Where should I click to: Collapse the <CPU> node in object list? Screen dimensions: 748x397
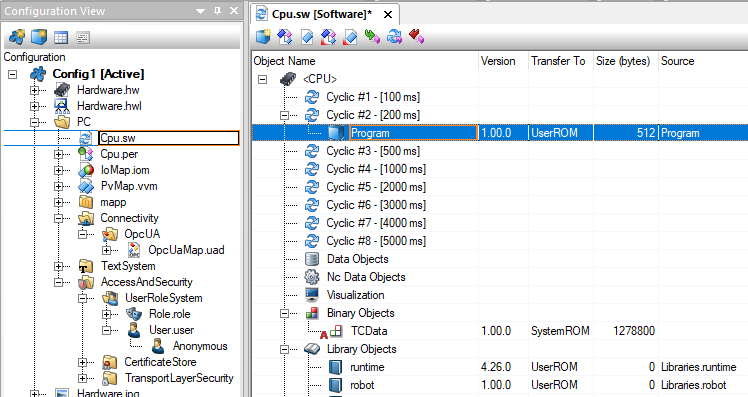coord(262,79)
